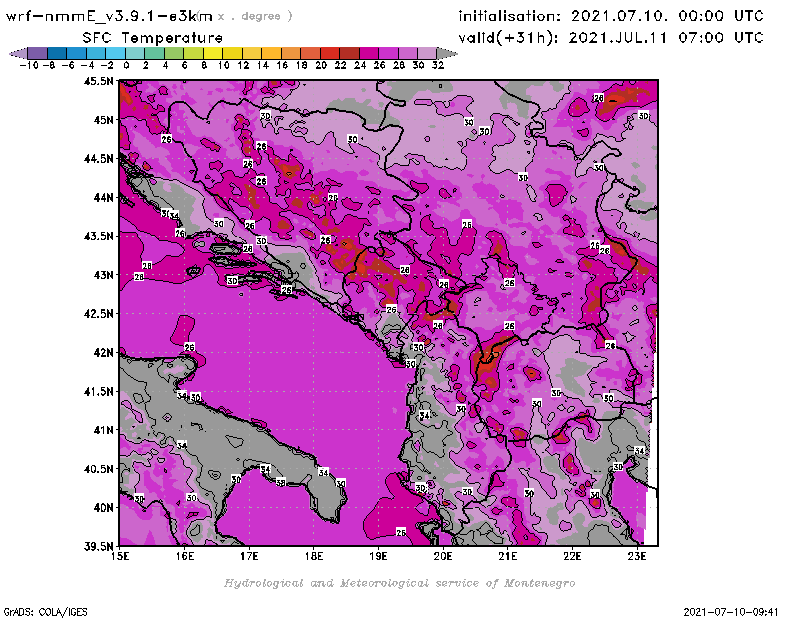The image size is (800, 618).
Task: Click the '15E' longitude axis label
Action: 120,556
